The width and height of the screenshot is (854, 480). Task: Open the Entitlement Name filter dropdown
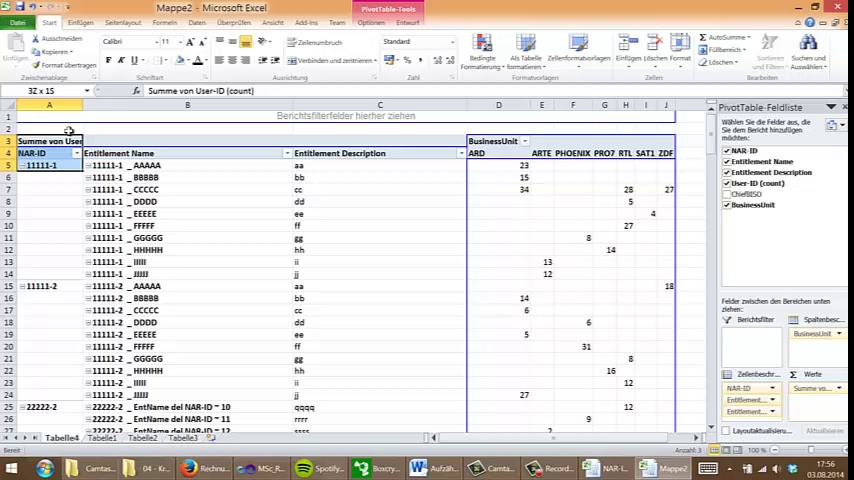click(287, 153)
